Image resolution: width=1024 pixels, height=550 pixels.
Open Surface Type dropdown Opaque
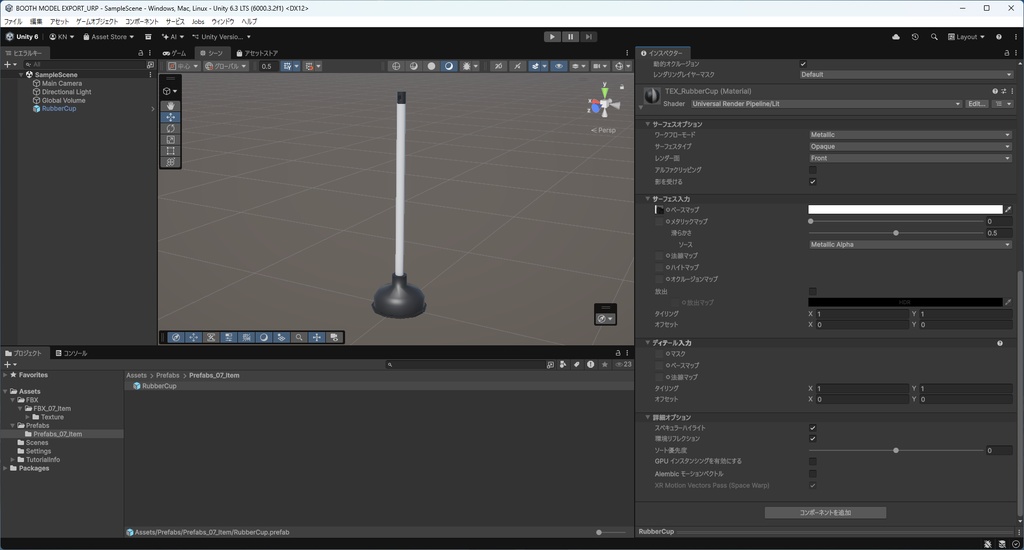click(x=910, y=146)
